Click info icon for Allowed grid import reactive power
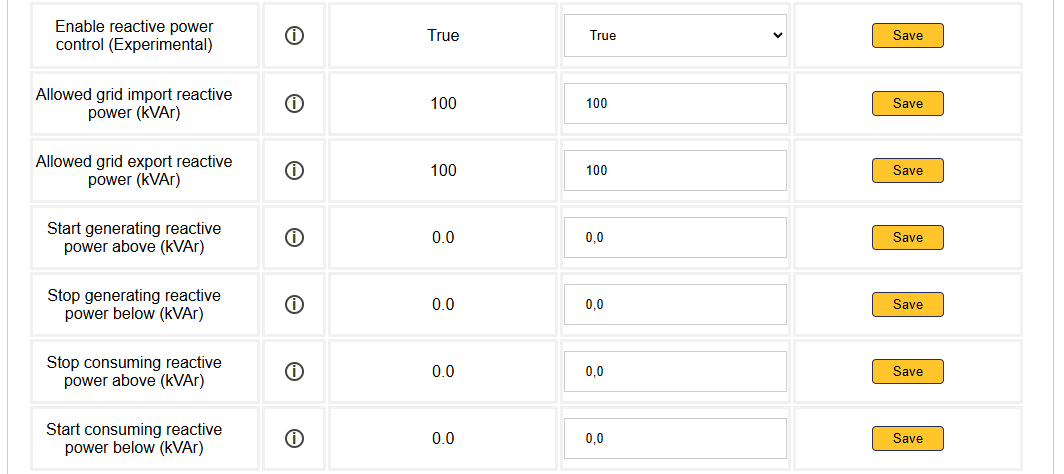1064x474 pixels. point(294,103)
